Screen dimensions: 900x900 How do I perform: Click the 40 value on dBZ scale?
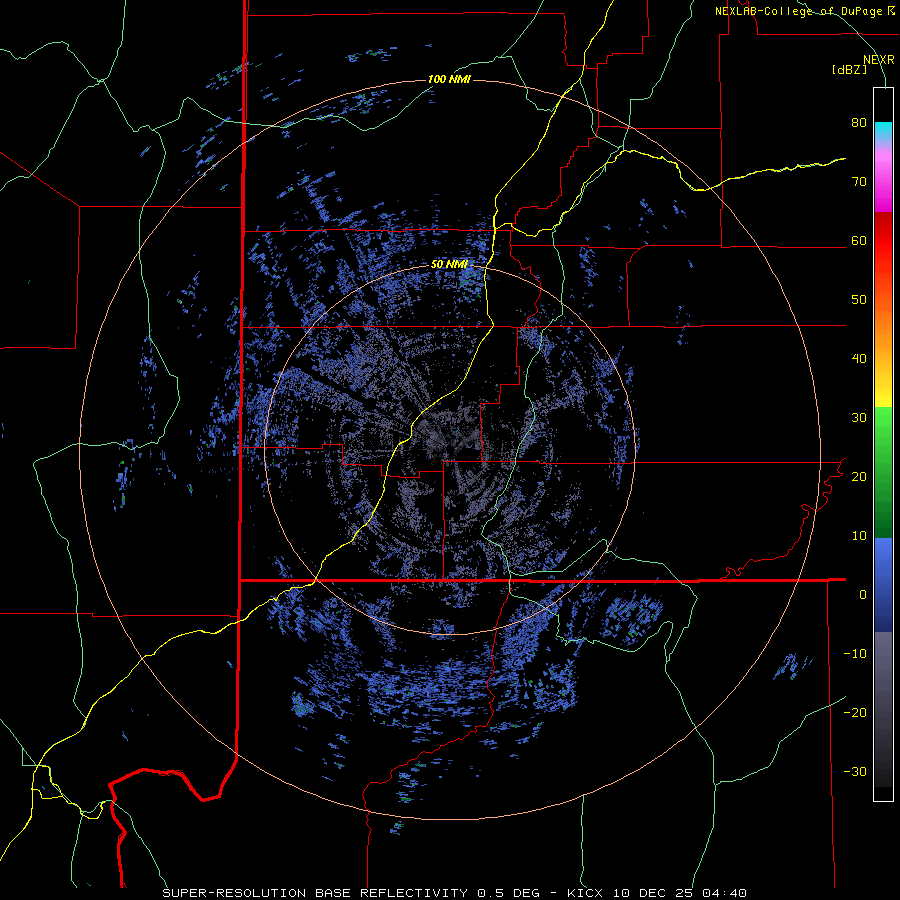point(859,359)
